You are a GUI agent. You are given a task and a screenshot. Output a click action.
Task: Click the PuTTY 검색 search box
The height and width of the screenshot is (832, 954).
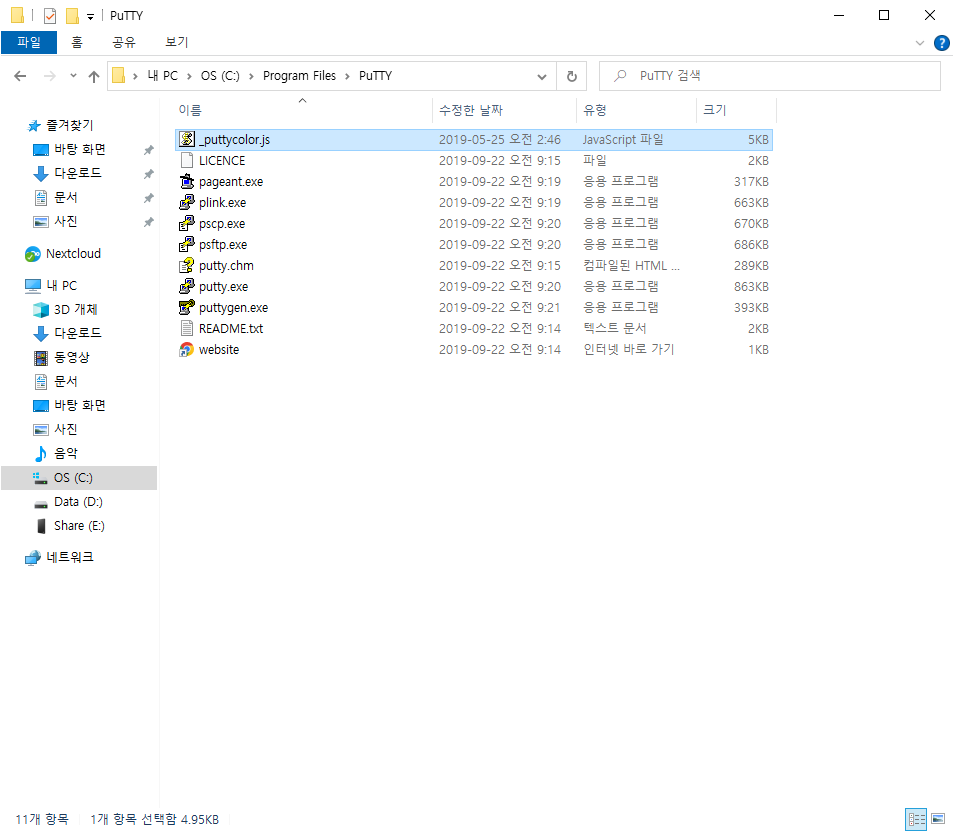[770, 76]
